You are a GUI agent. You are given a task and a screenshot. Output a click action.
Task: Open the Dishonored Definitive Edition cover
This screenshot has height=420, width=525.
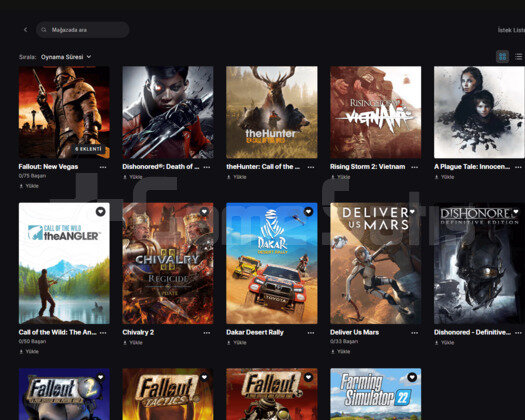[x=479, y=263]
